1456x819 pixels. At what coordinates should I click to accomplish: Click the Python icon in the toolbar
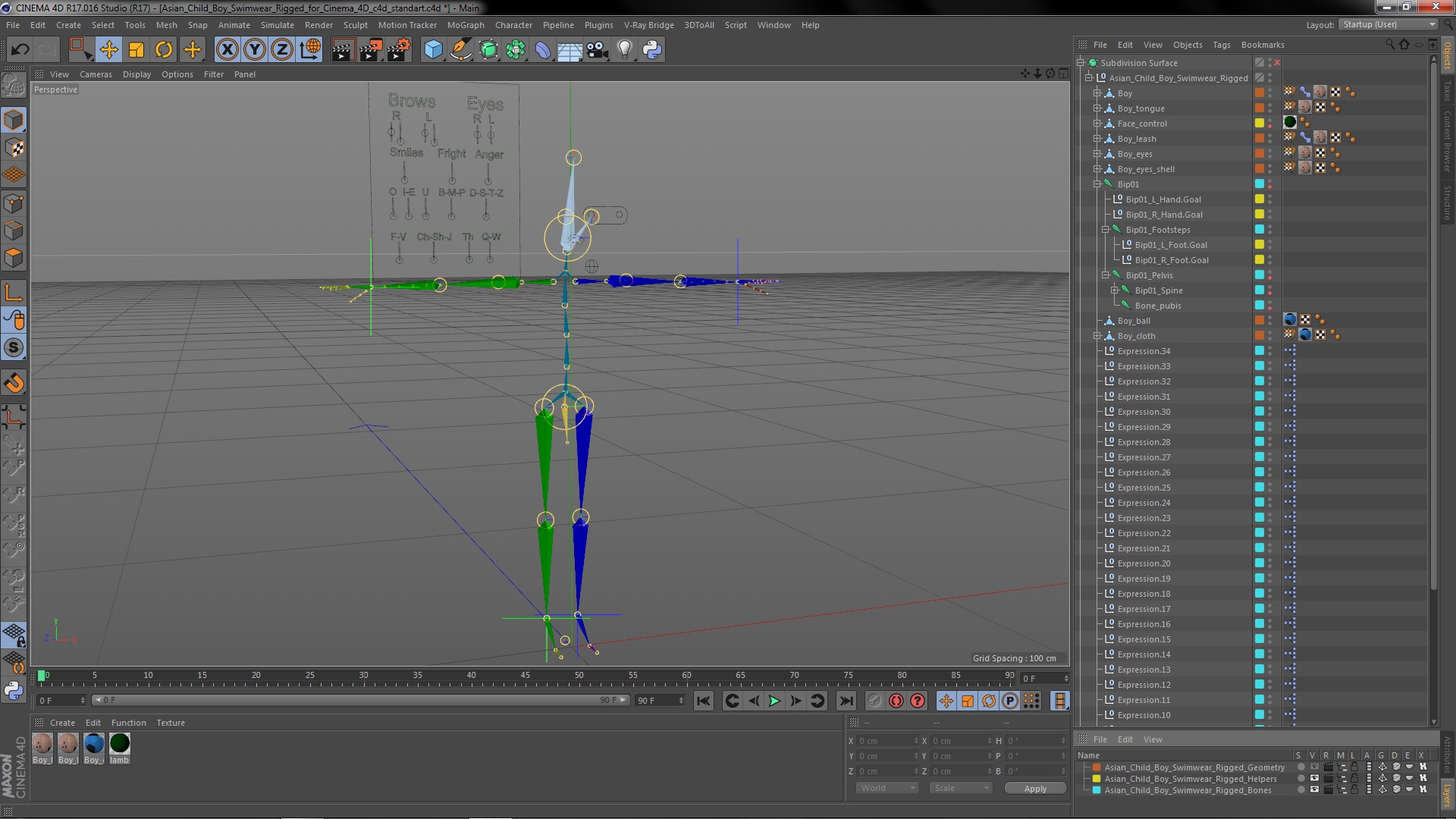pyautogui.click(x=651, y=50)
